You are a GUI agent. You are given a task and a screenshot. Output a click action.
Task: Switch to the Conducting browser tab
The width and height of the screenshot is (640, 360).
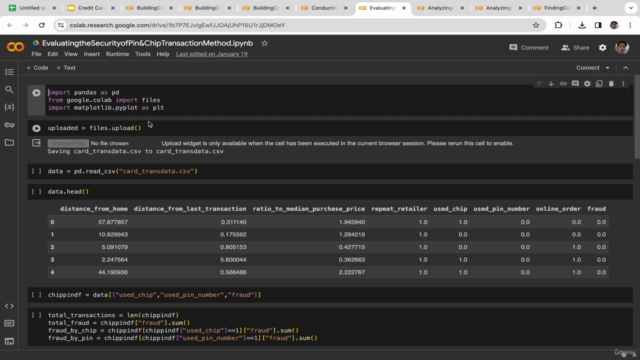(x=323, y=8)
